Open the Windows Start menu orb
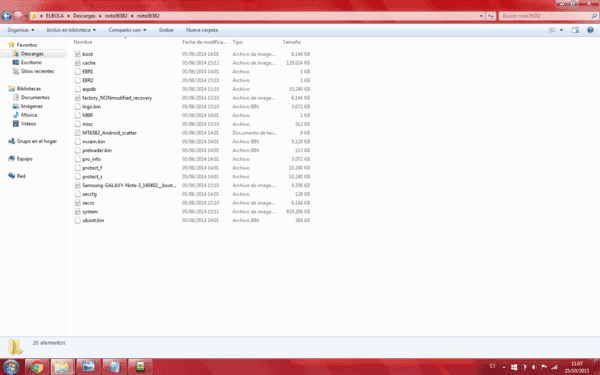The image size is (600, 375). tap(11, 367)
